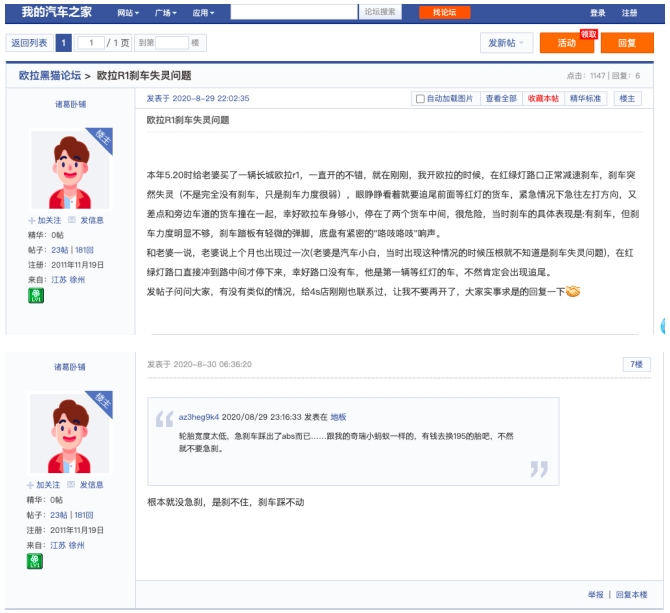The height and width of the screenshot is (613, 670).
Task: Click the current page number input
Action: [91, 43]
